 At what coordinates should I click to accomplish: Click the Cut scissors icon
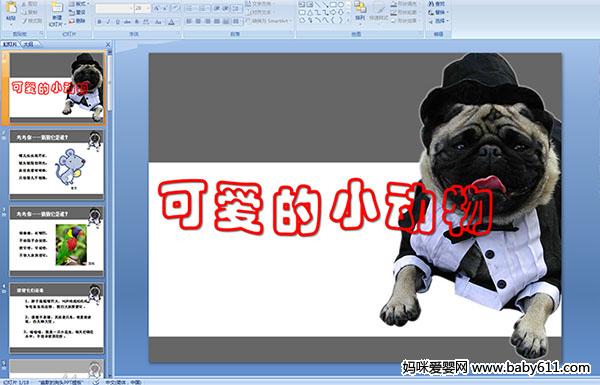(x=24, y=4)
